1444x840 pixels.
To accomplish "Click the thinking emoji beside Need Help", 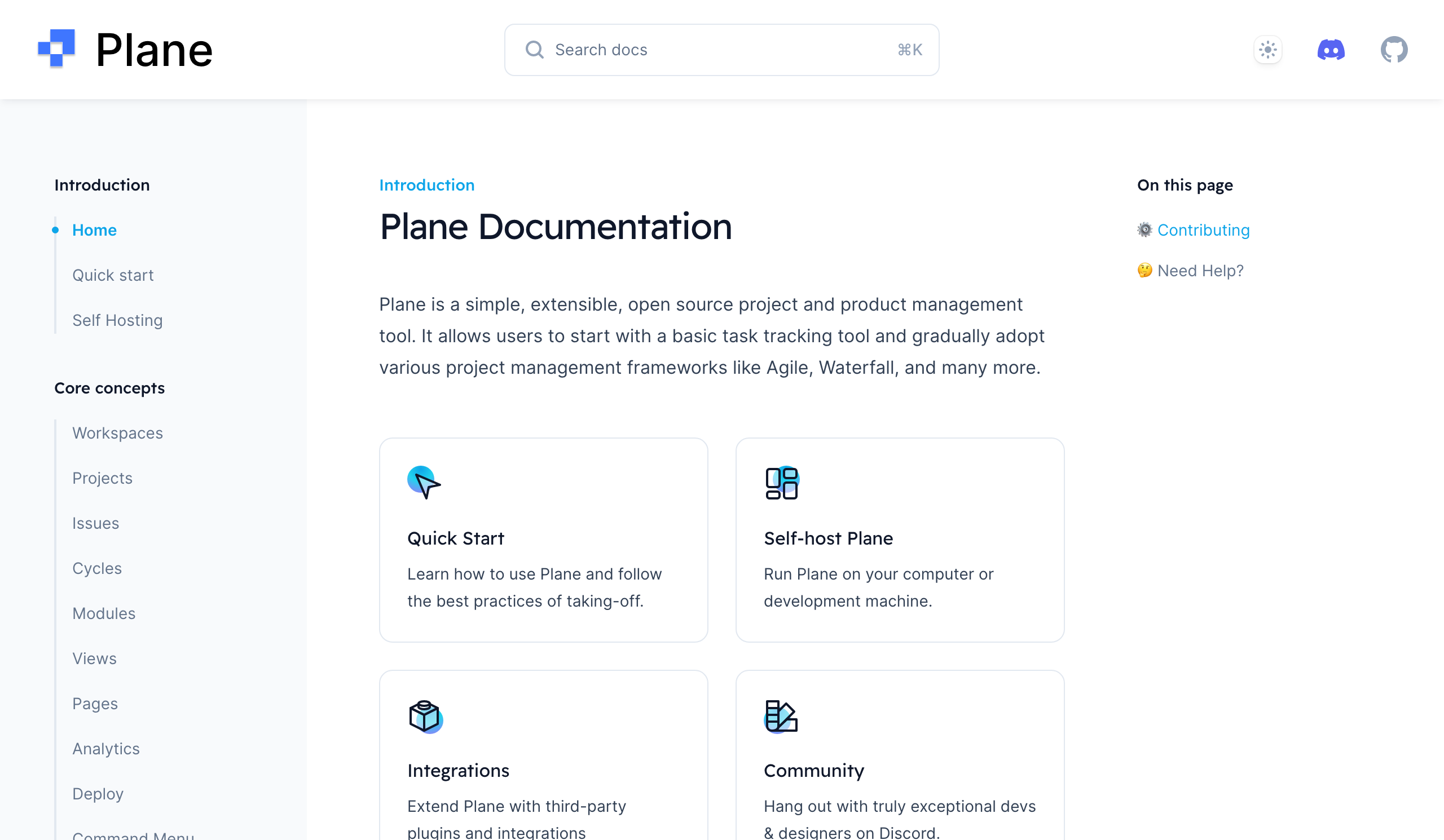I will [x=1144, y=270].
